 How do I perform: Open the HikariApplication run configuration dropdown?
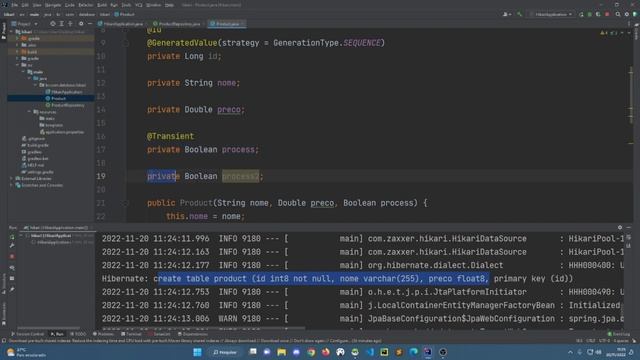coord(551,14)
